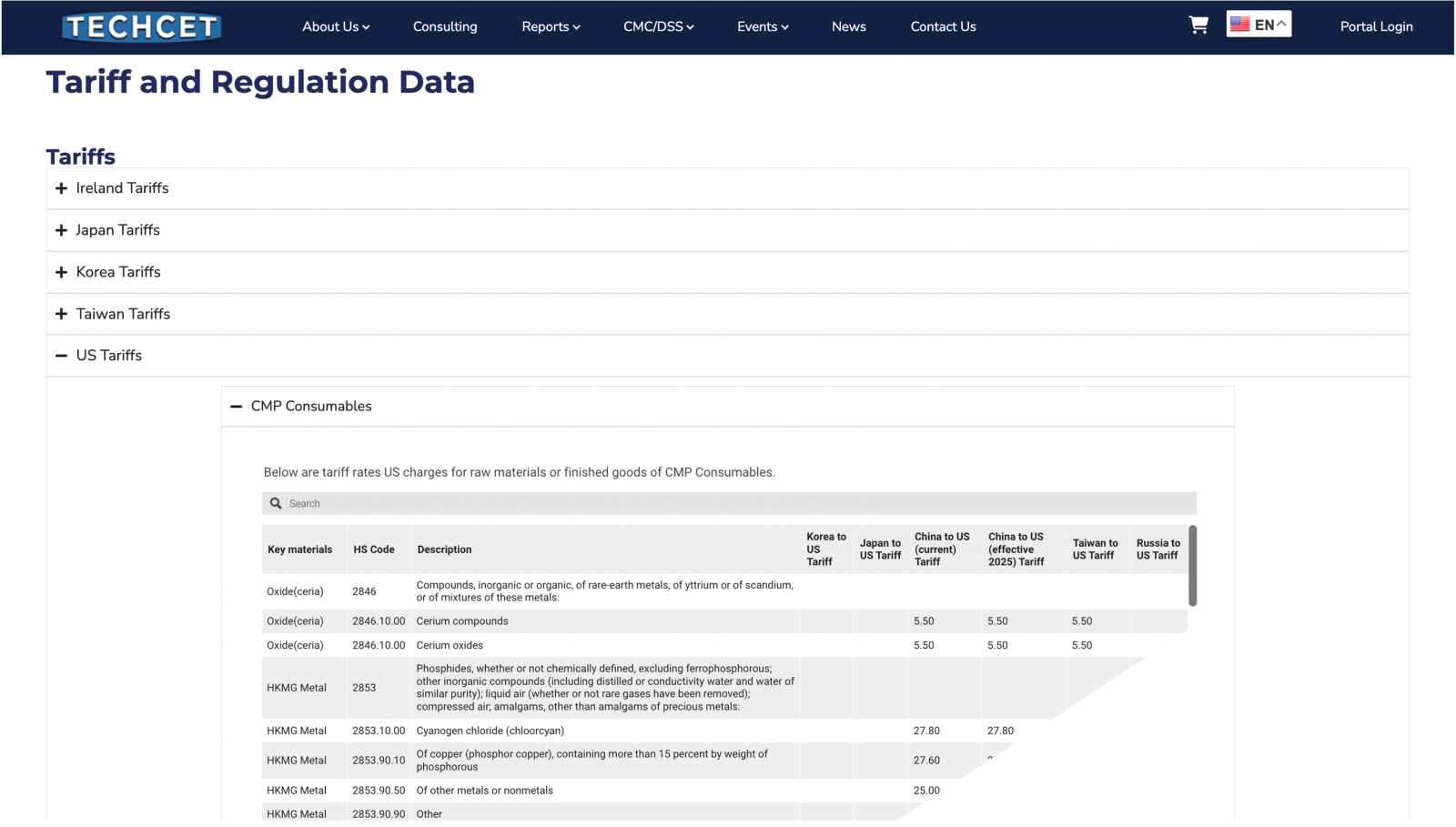Click the minus icon beside CMP Consumables
Screen dimensions: 1456x827
(x=237, y=407)
